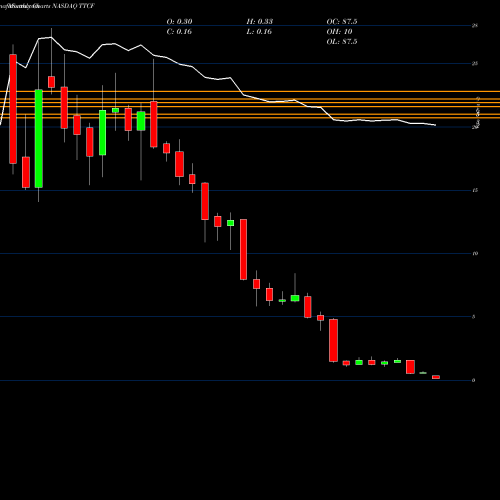This screenshot has height=500, width=500.
Task: Click the '28' price axis label
Action: pos(475,25)
